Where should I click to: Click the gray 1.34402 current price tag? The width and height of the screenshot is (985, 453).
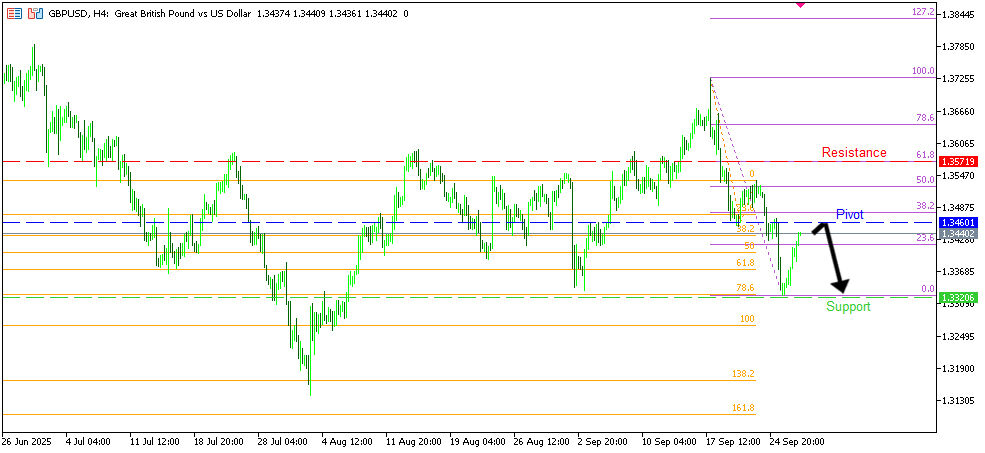[959, 233]
